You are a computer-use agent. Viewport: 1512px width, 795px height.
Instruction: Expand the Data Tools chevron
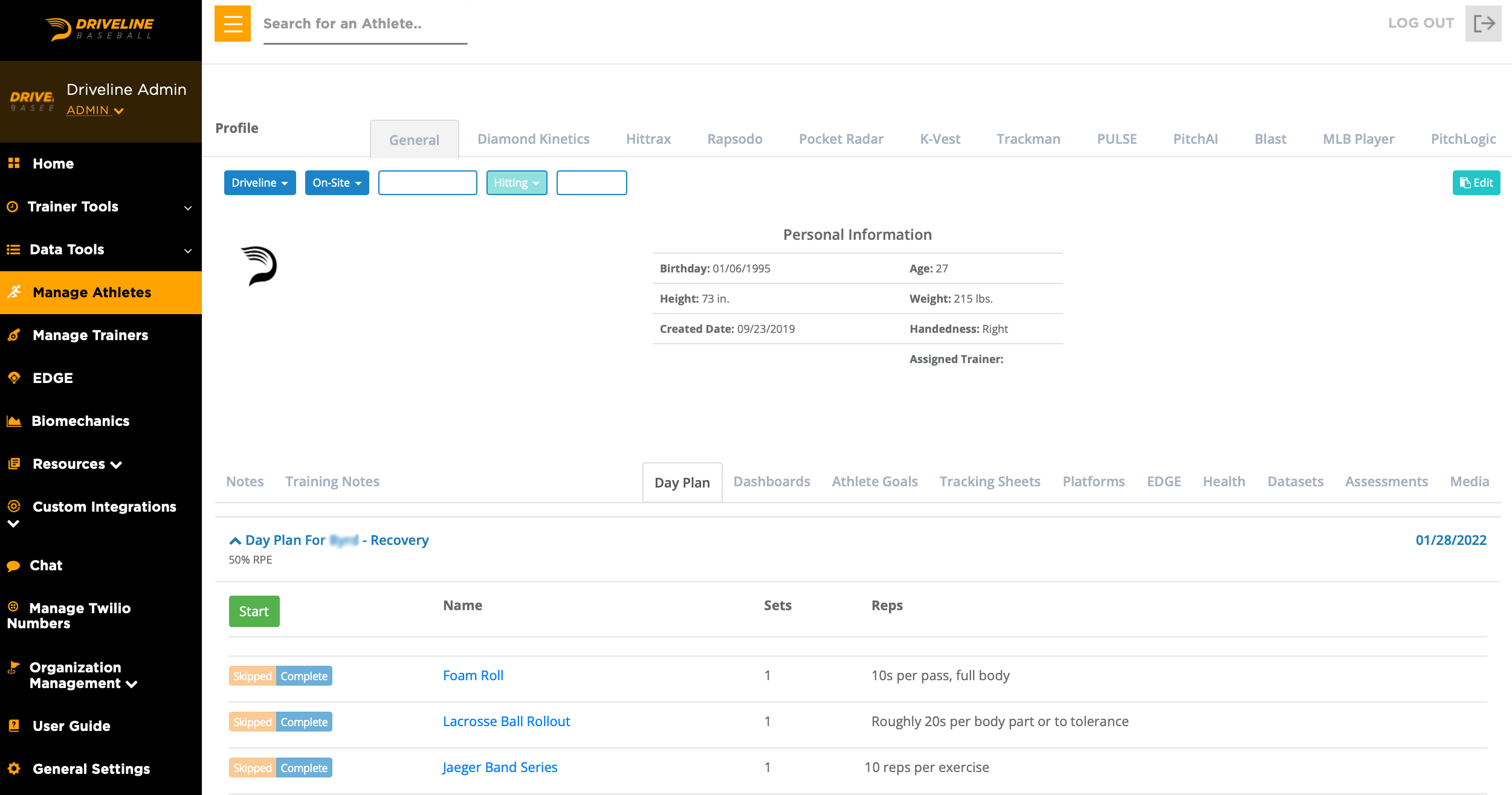point(188,250)
